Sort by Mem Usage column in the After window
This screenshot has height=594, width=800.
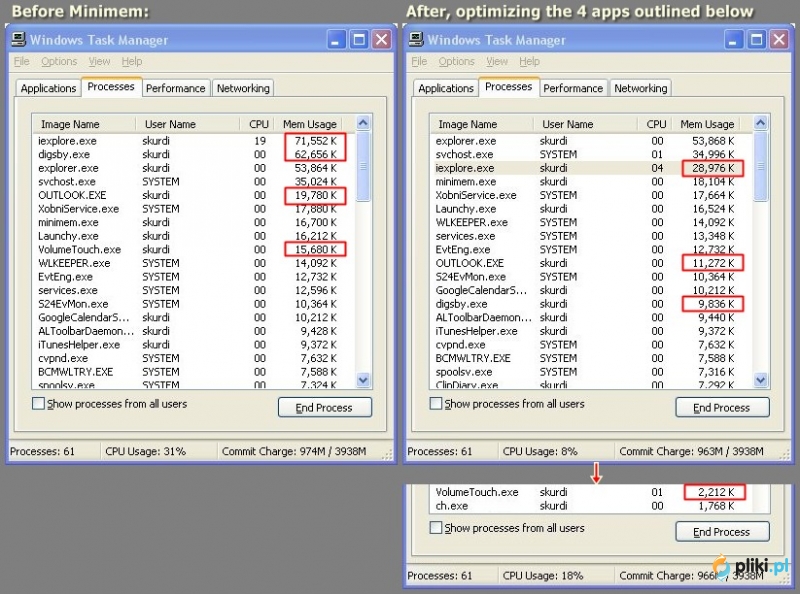coord(707,124)
